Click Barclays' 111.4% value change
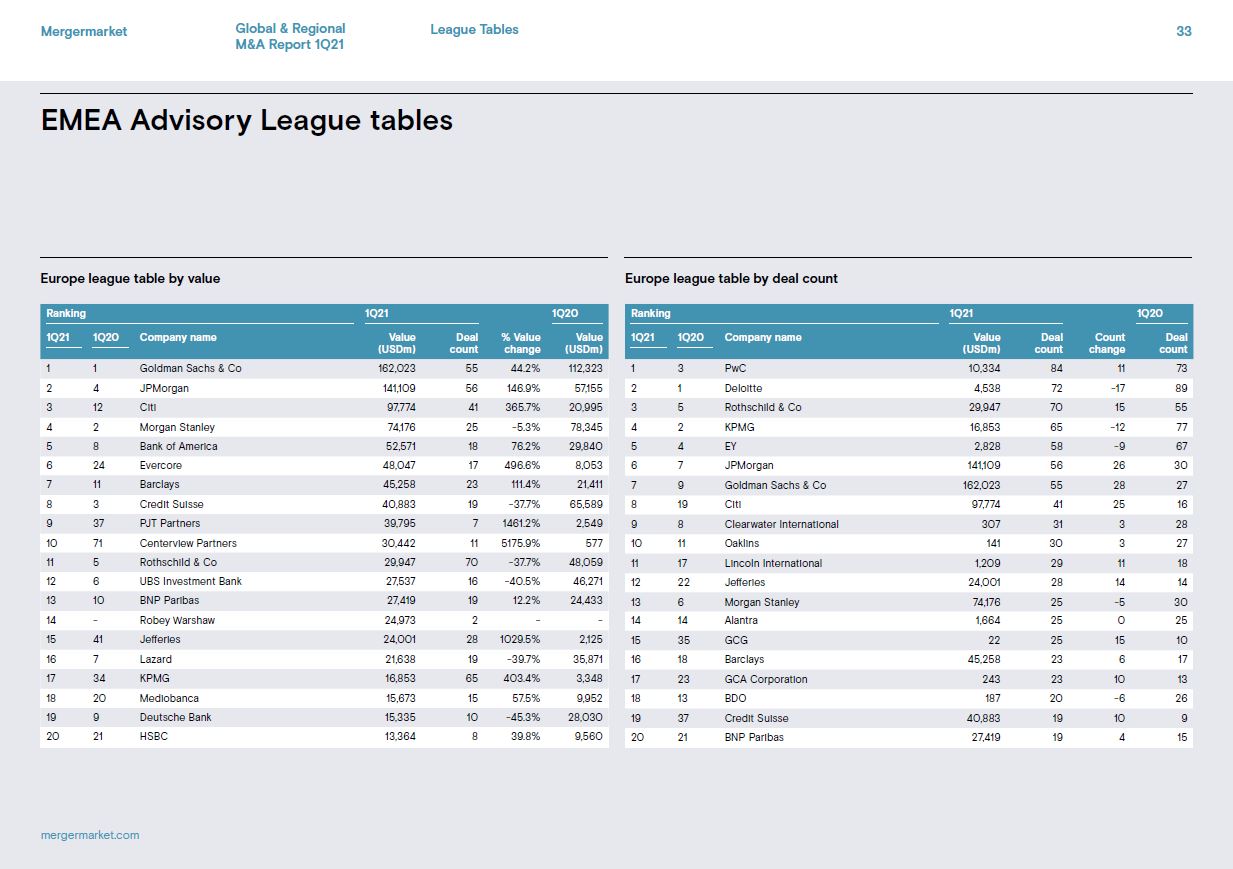1233x869 pixels. (522, 485)
